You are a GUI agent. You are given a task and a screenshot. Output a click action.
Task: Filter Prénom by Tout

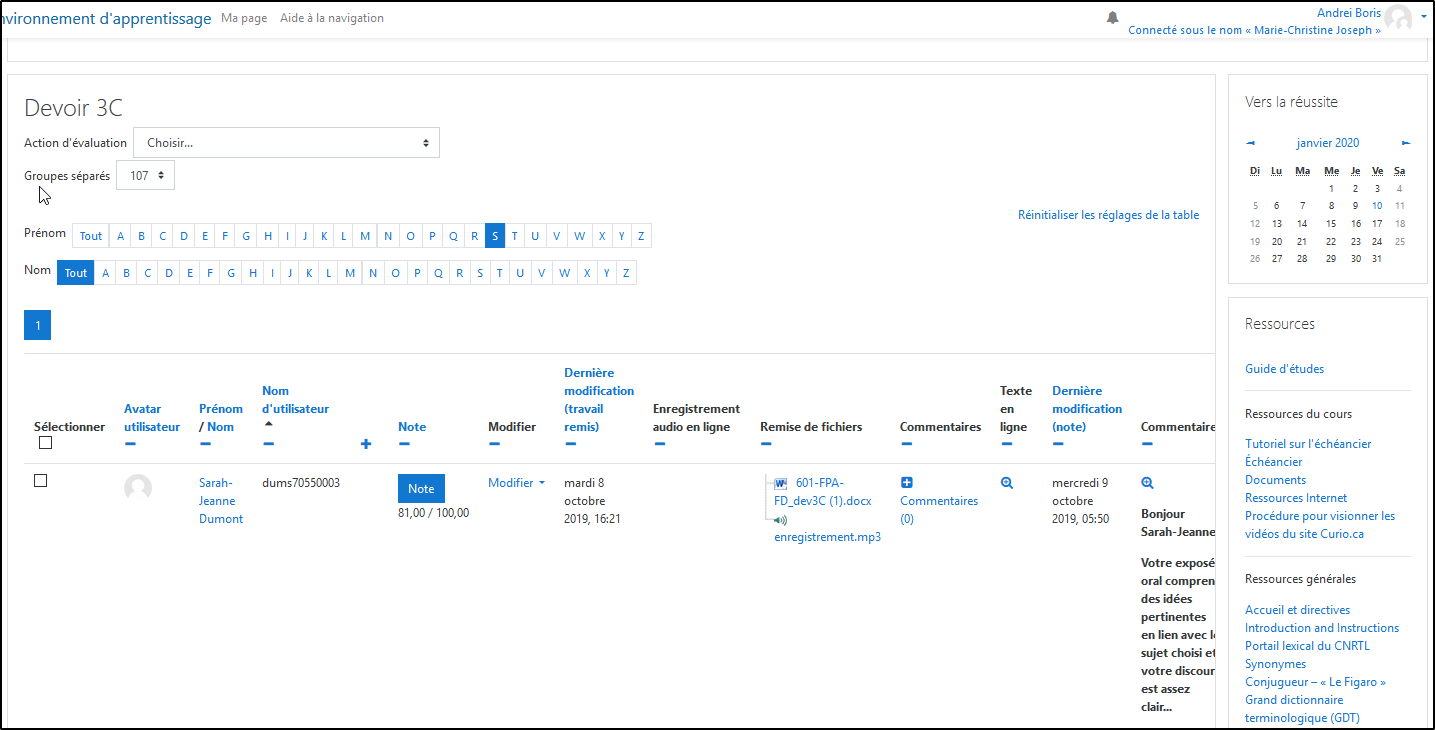tap(91, 236)
